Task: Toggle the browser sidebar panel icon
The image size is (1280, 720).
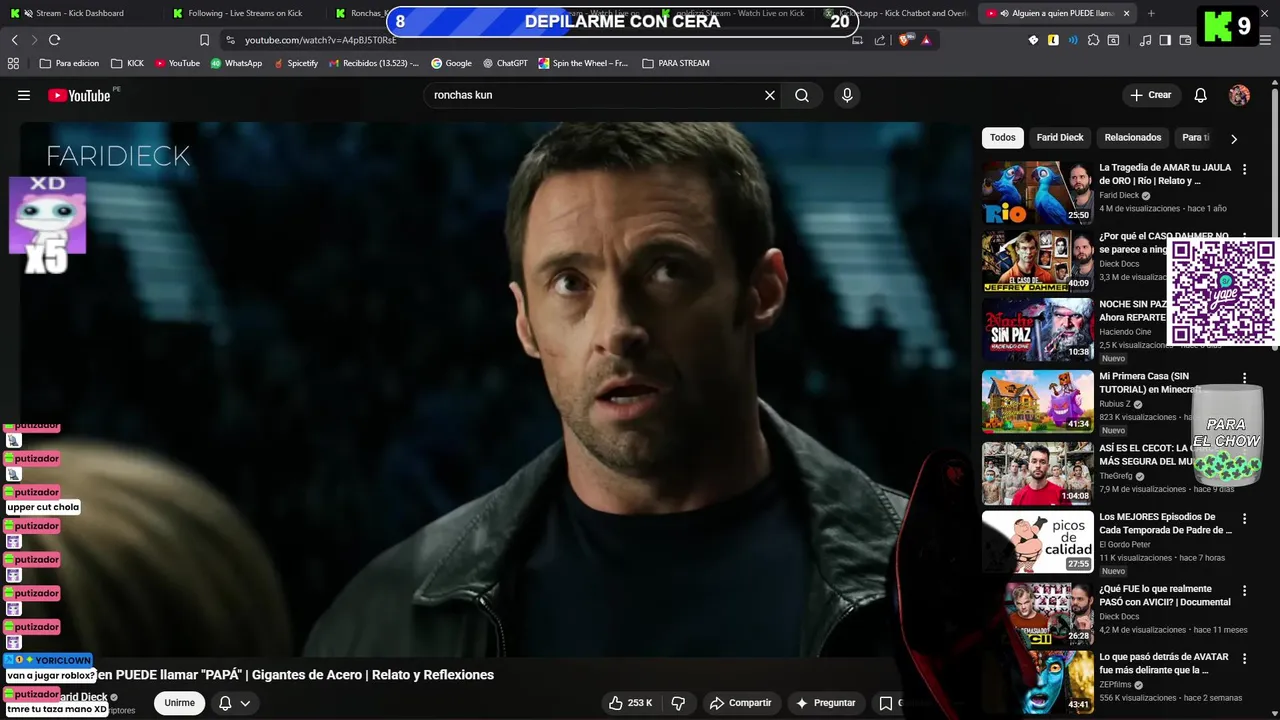Action: [x=1165, y=40]
